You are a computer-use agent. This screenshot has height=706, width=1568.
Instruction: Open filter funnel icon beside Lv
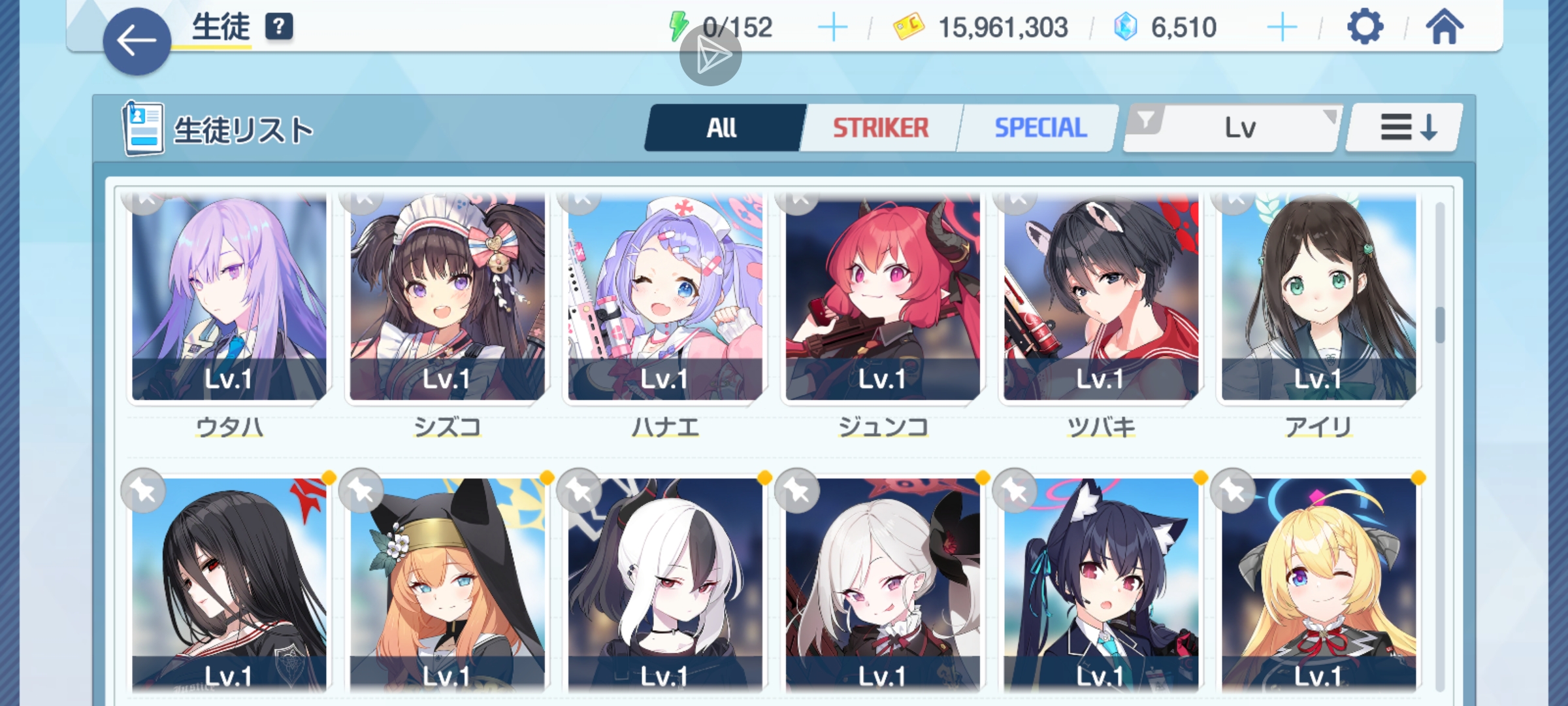(1145, 120)
